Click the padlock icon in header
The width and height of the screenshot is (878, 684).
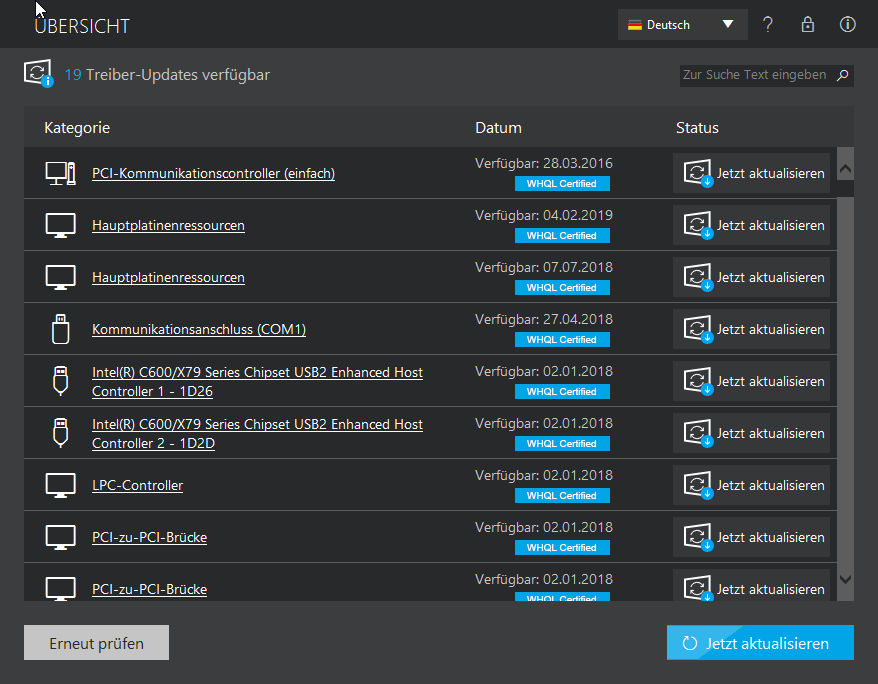[x=807, y=25]
